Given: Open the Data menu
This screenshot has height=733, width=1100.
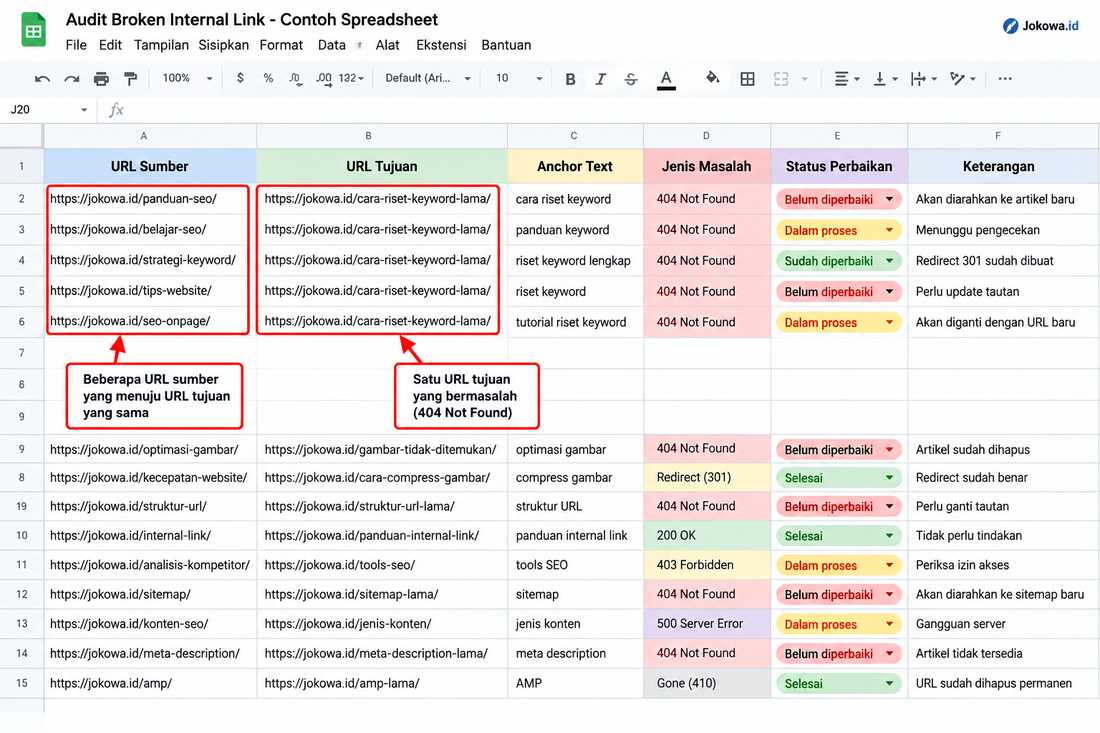Looking at the screenshot, I should (332, 45).
